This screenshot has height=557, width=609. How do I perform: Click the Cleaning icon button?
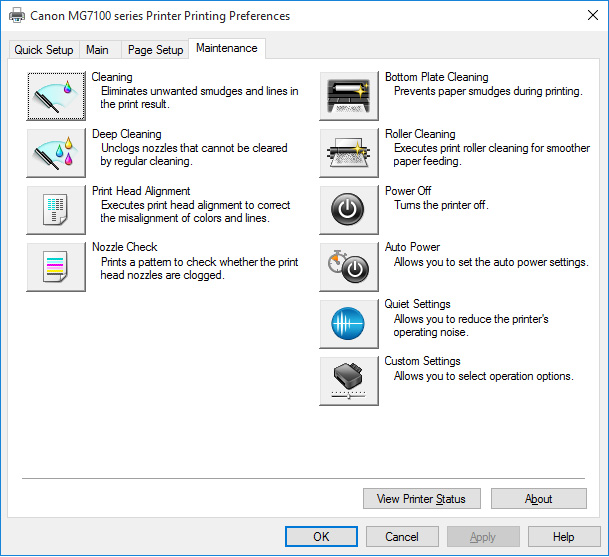pos(56,95)
